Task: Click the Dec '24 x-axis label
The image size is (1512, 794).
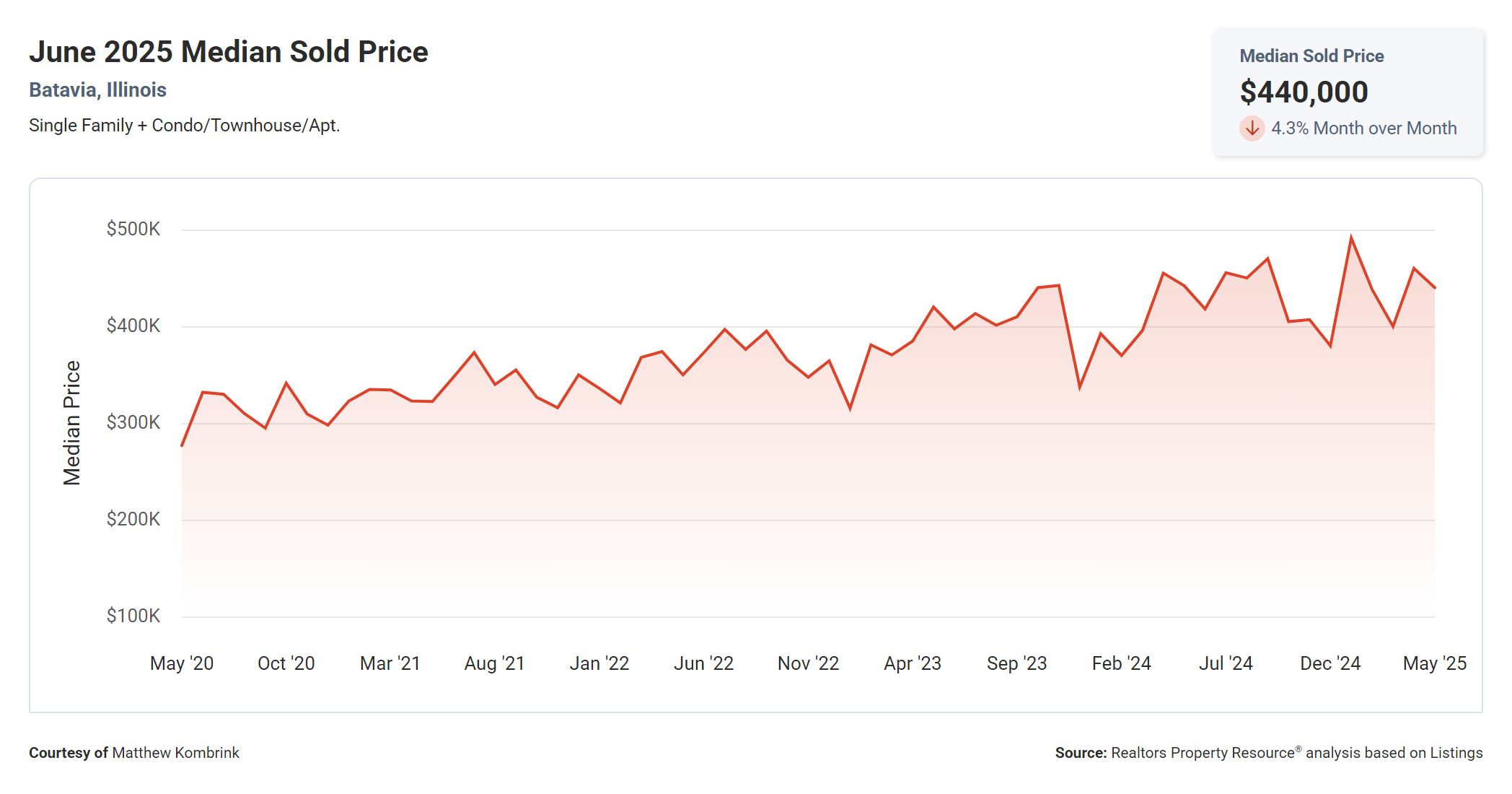Action: tap(1329, 663)
